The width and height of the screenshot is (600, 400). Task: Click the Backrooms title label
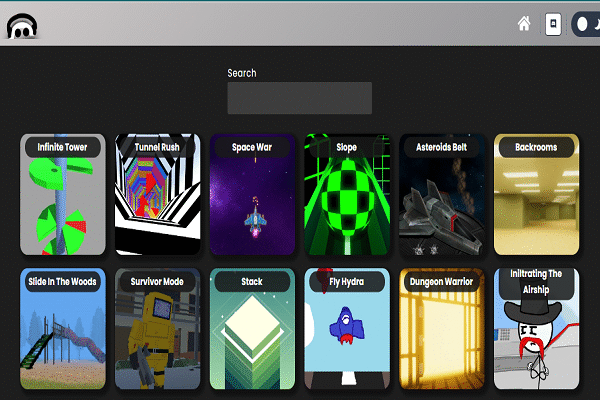pos(536,147)
